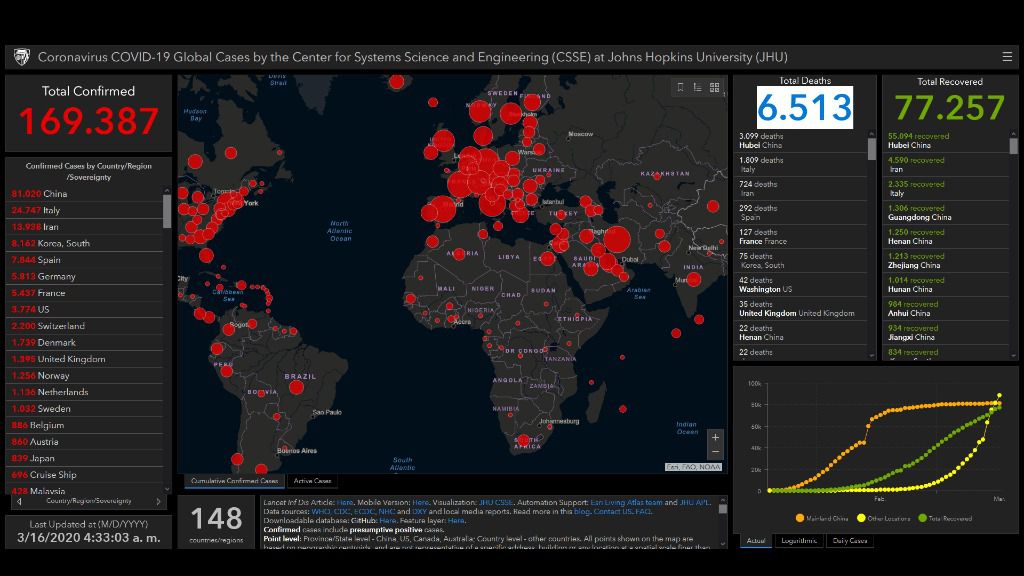The width and height of the screenshot is (1024, 576).
Task: Select '3.774 US' in country list
Action: pos(84,310)
